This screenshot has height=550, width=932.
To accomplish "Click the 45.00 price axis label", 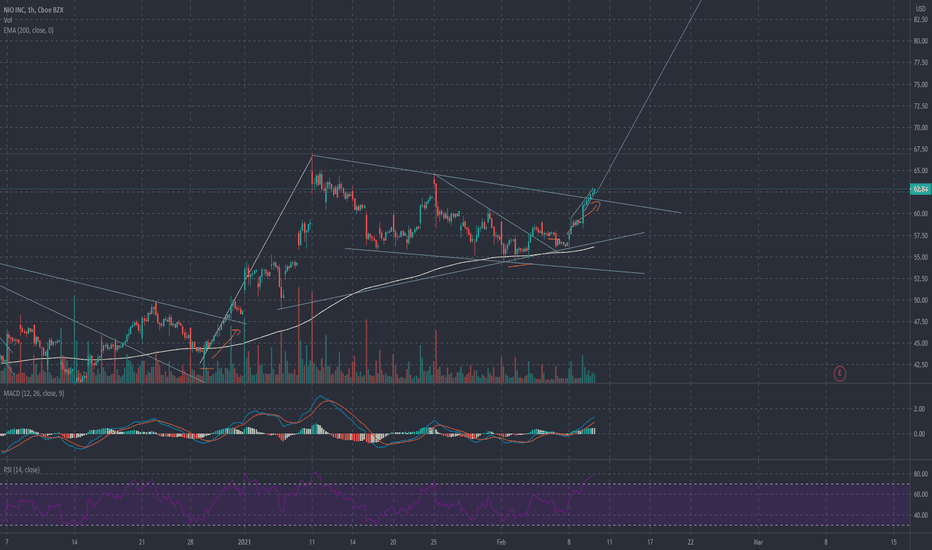I will click(x=921, y=343).
